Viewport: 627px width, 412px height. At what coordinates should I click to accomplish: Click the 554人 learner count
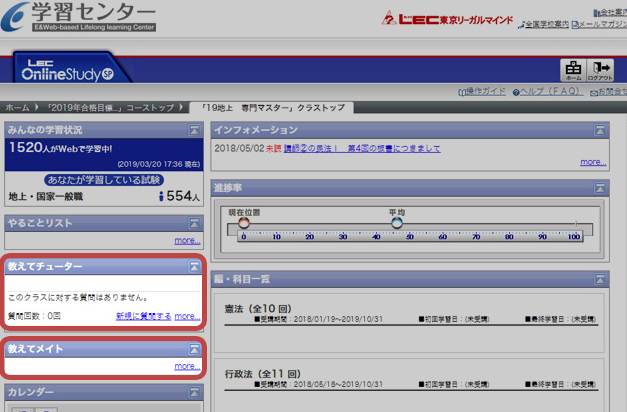tap(179, 196)
